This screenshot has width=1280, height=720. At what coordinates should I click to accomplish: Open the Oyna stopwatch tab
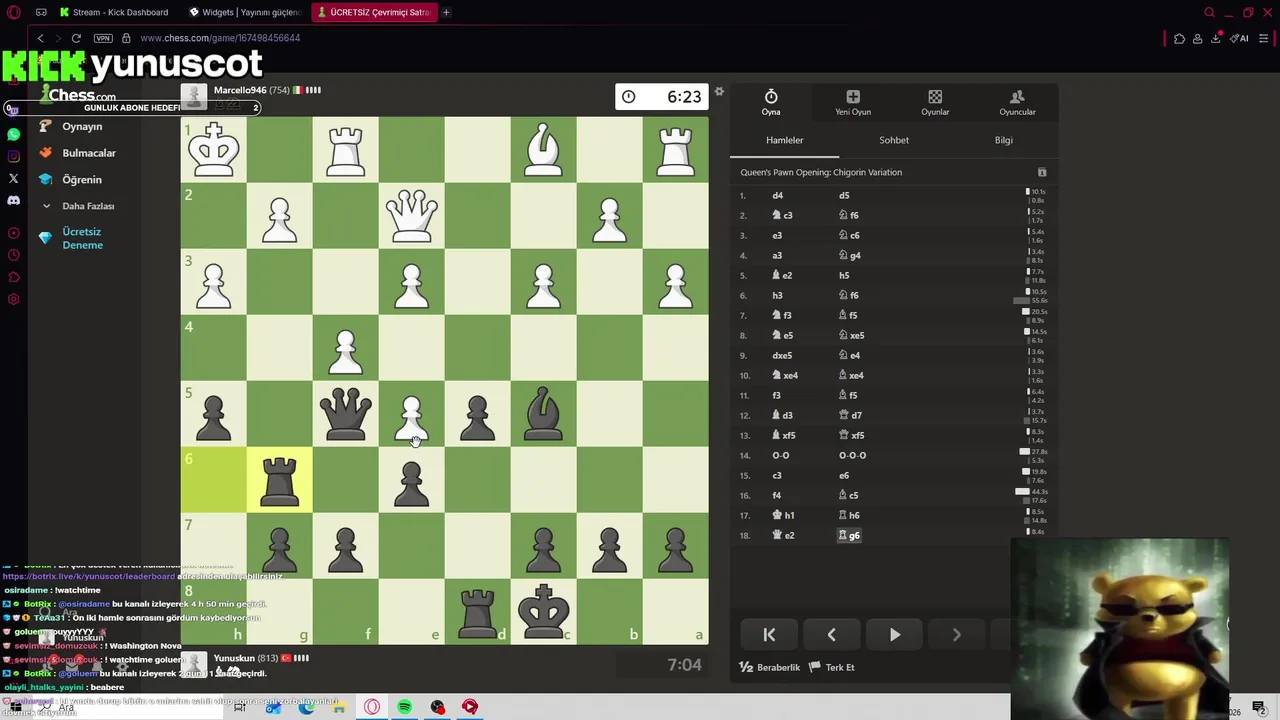[771, 102]
